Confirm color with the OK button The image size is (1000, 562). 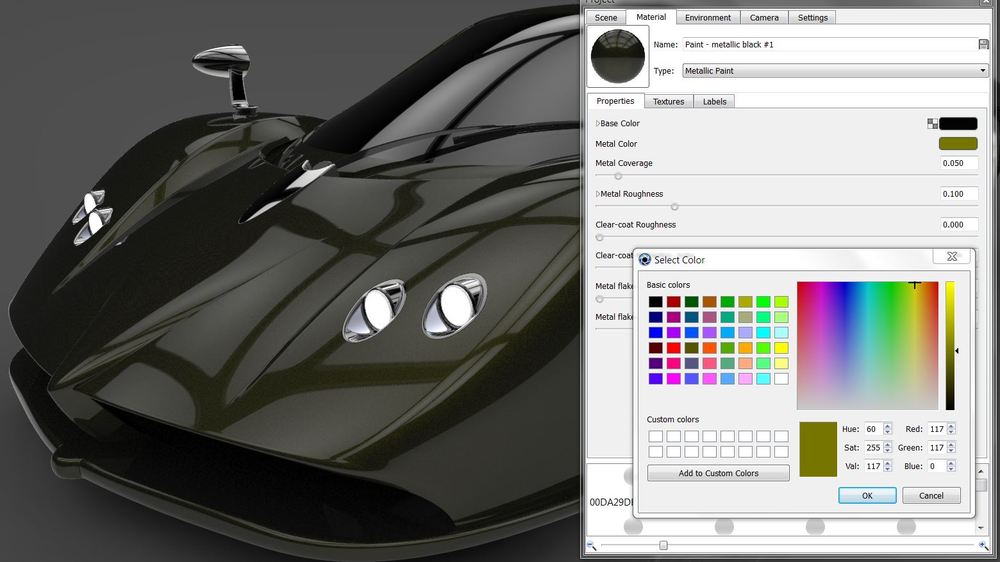pyautogui.click(x=866, y=495)
